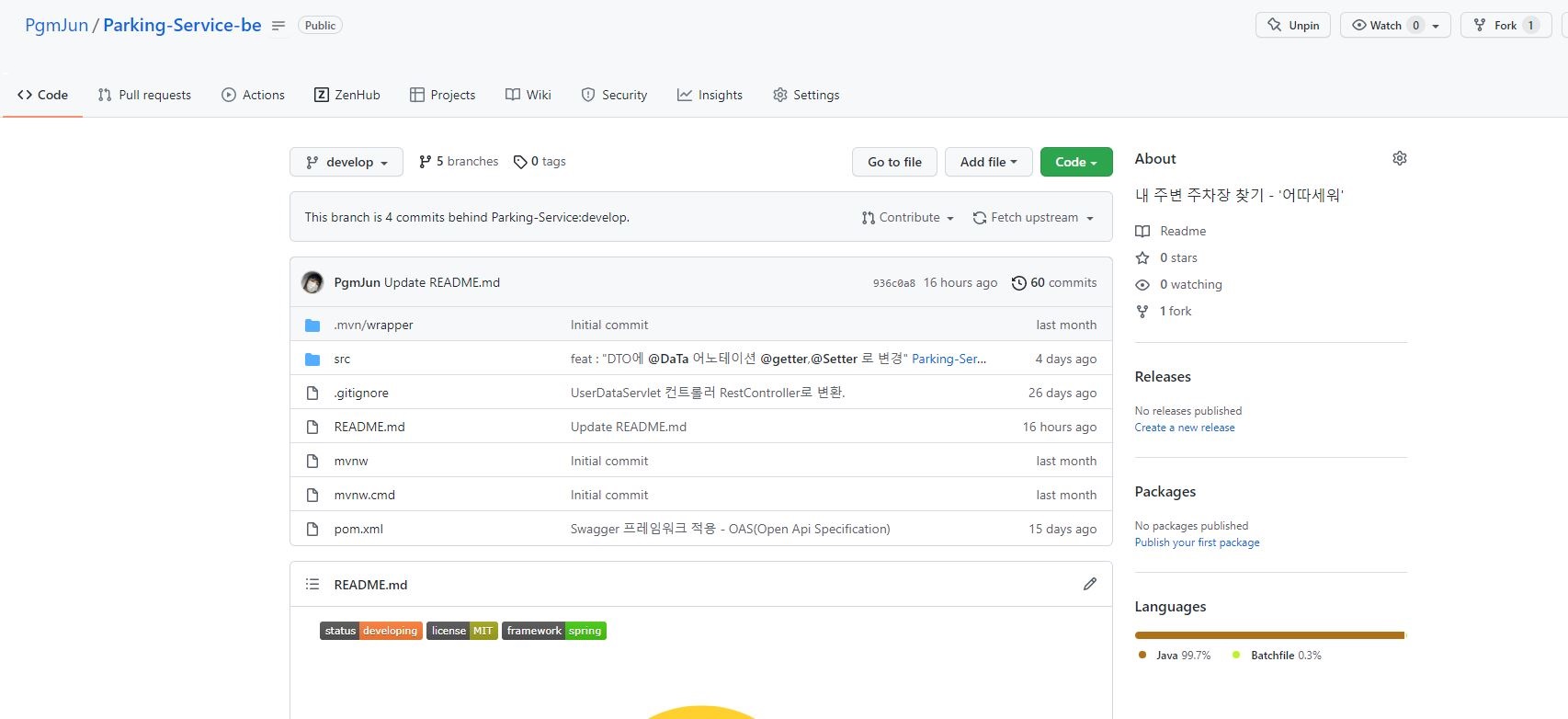Click the history clock icon by 60 commits

[1018, 283]
